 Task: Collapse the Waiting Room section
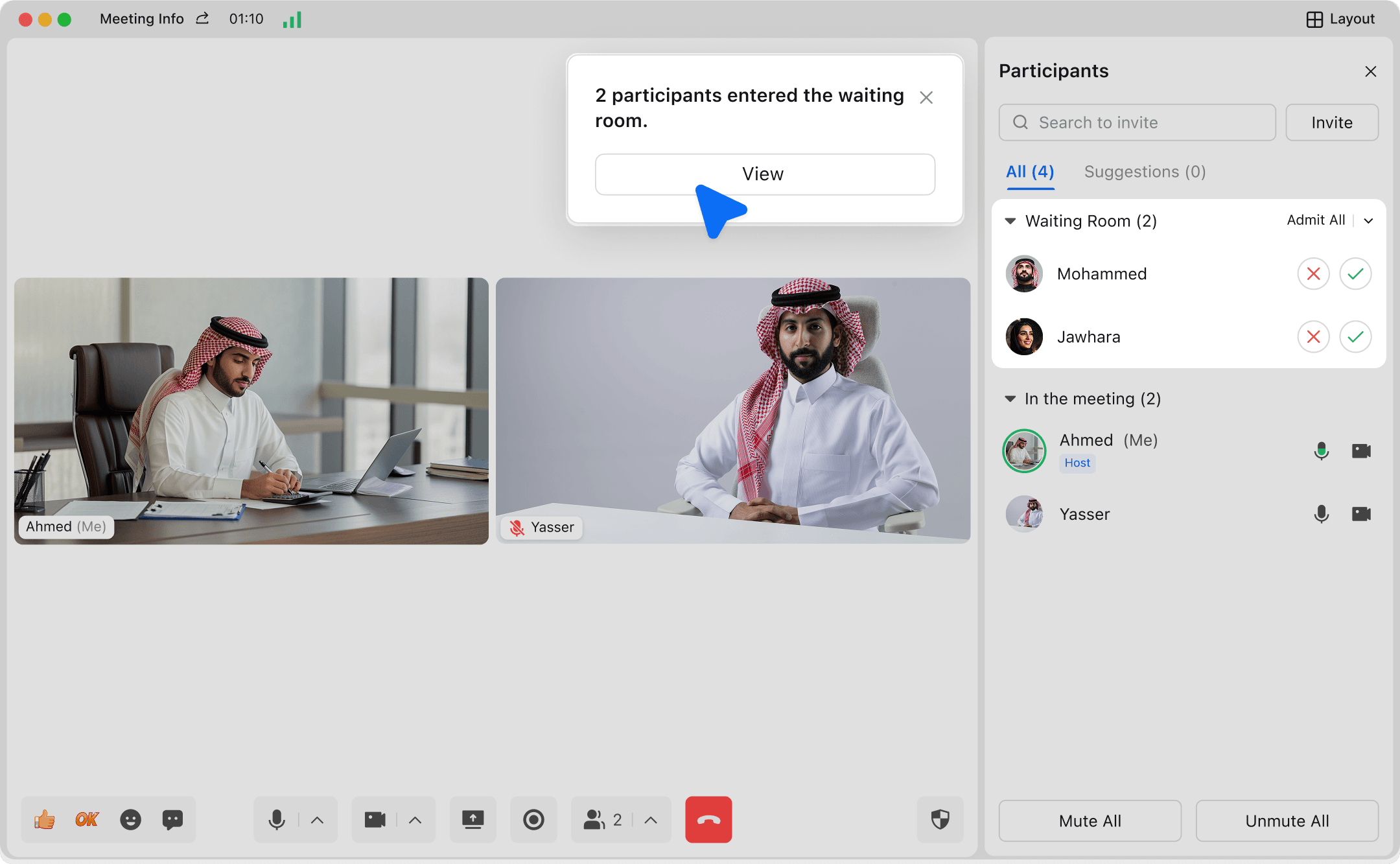pyautogui.click(x=1010, y=221)
